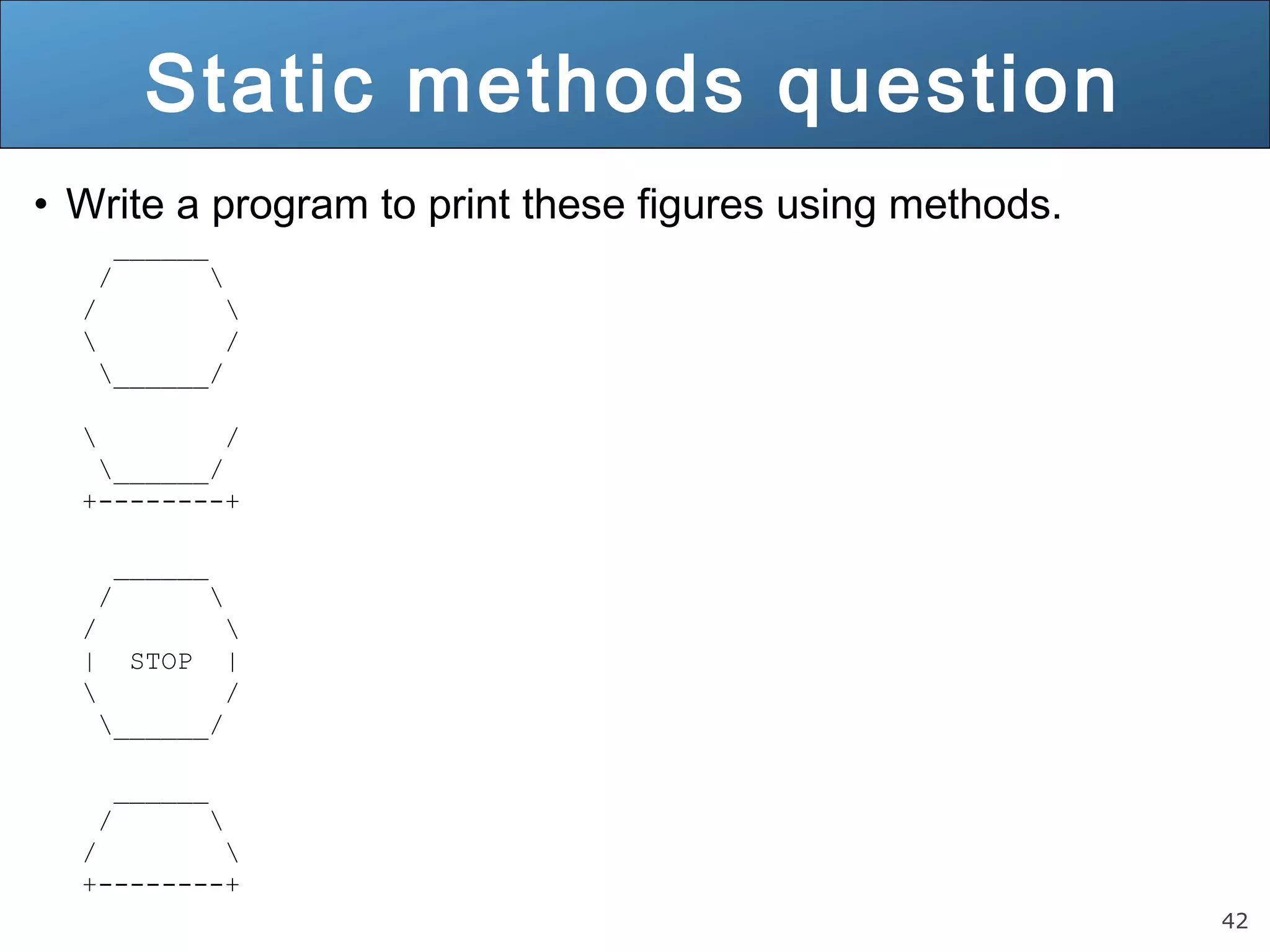Click the bottom underscore edge of the STOP sign
1270x952 pixels.
(x=161, y=738)
